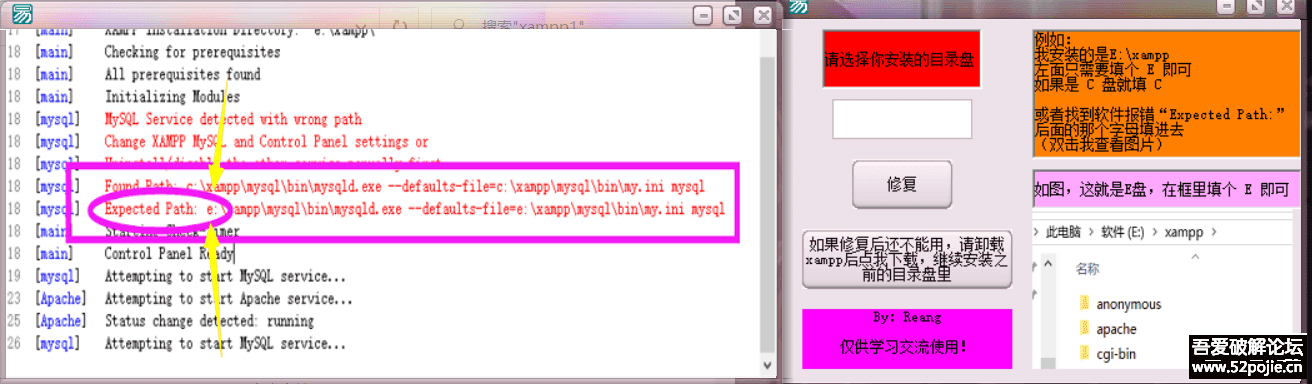Click 软件 (E:) in the breadcrumb path
This screenshot has height=384, width=1312.
click(1124, 231)
